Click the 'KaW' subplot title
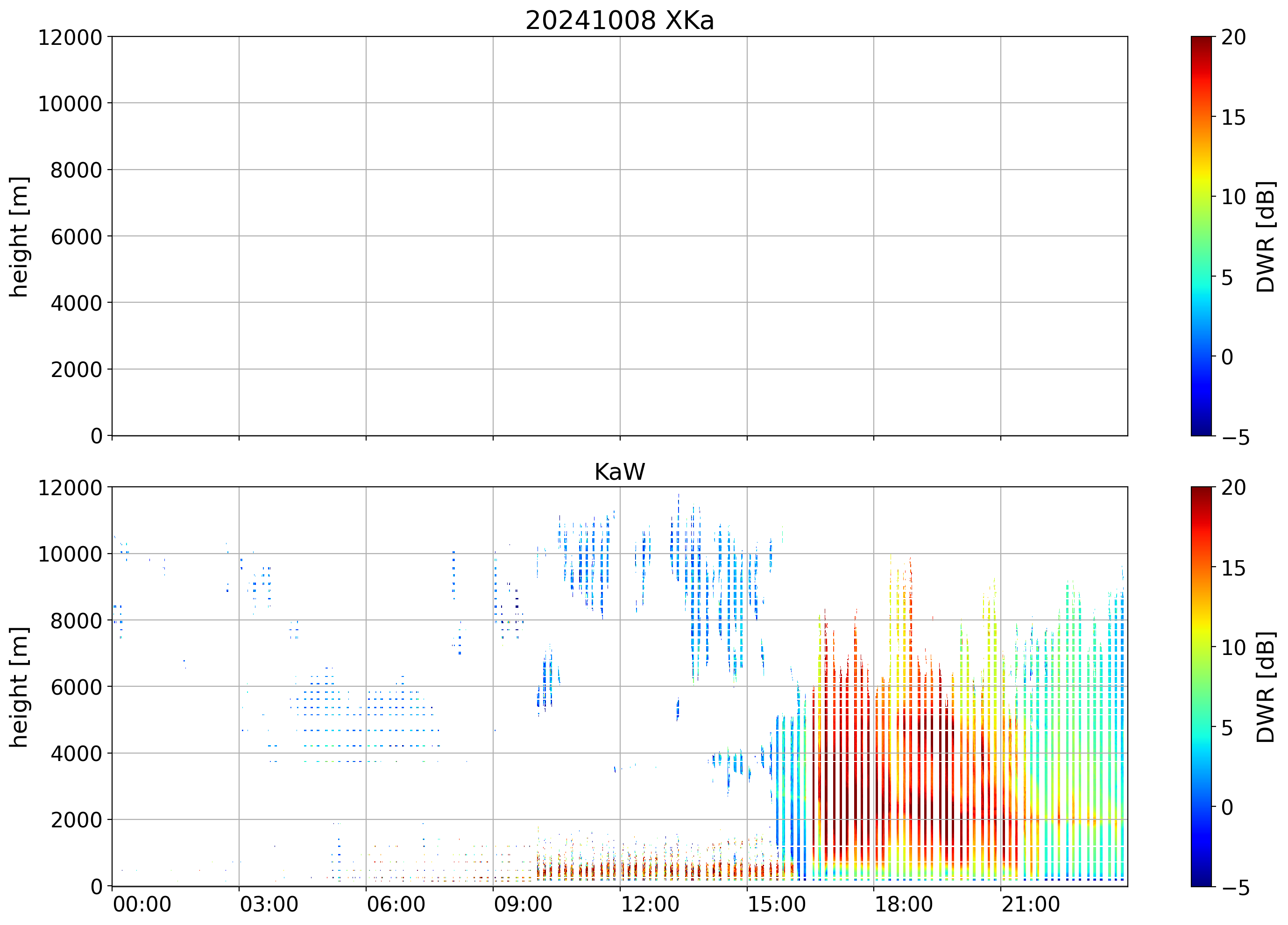The height and width of the screenshot is (925, 1288). (619, 472)
